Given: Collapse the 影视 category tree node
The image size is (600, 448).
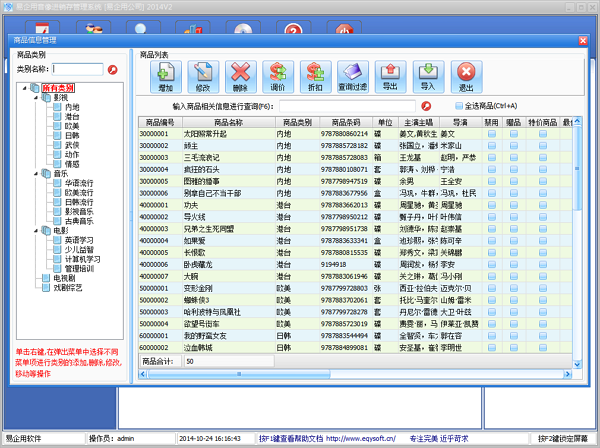Looking at the screenshot, I should coord(36,98).
